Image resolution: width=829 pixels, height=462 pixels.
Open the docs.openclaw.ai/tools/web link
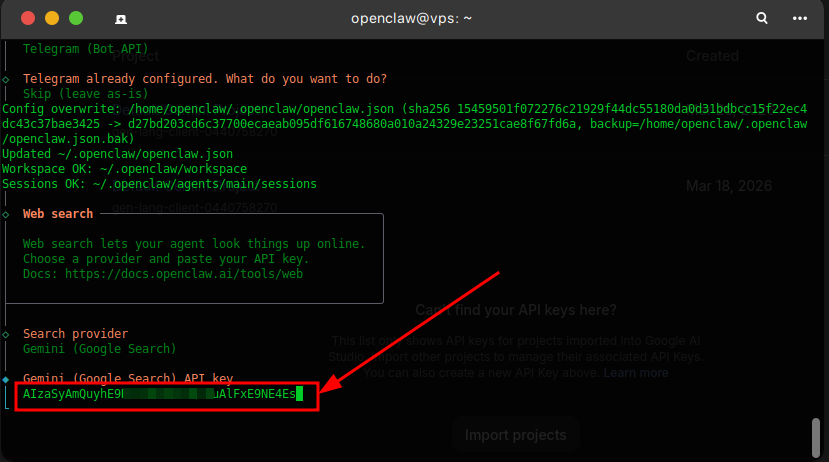pyautogui.click(x=182, y=273)
